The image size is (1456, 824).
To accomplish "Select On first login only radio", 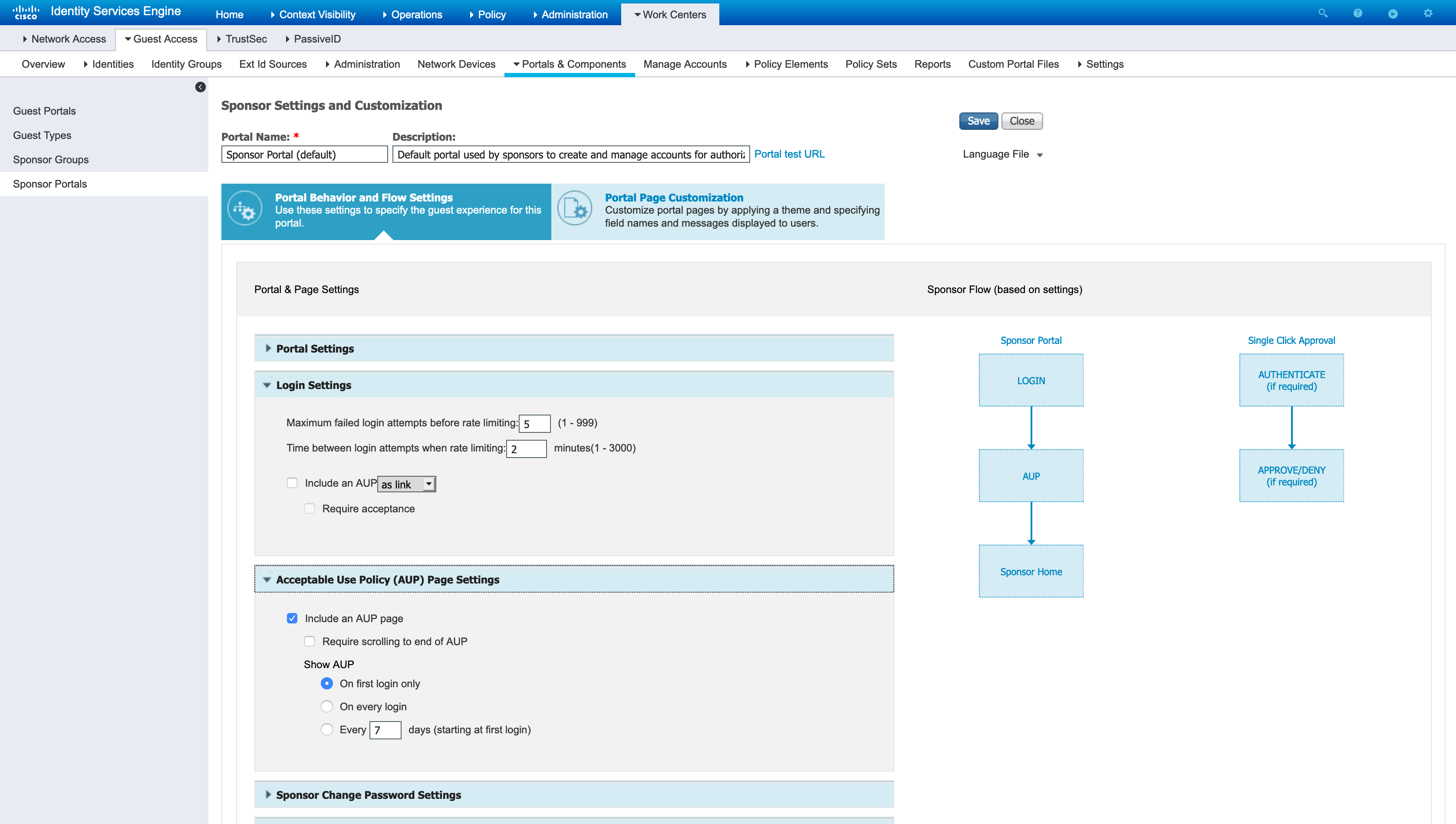I will [x=326, y=683].
